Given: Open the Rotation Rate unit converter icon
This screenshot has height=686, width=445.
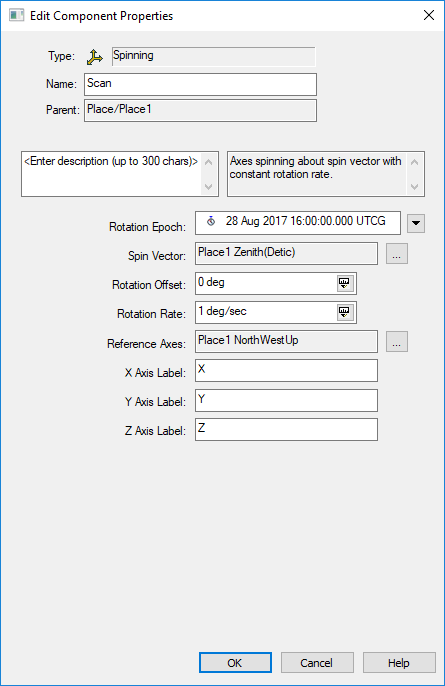Looking at the screenshot, I should (345, 312).
